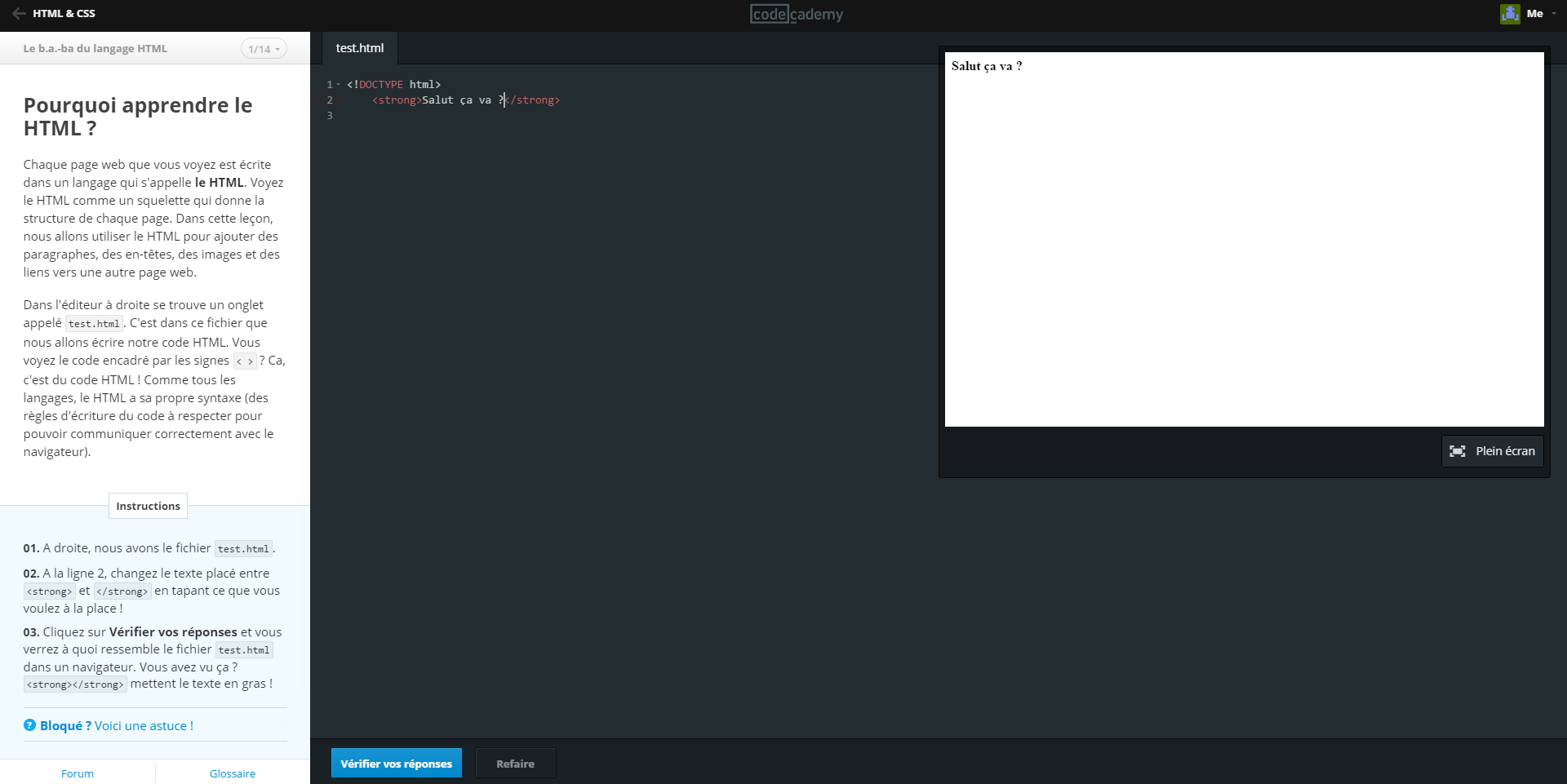Open the Glossaire link
This screenshot has height=784, width=1567.
point(233,773)
